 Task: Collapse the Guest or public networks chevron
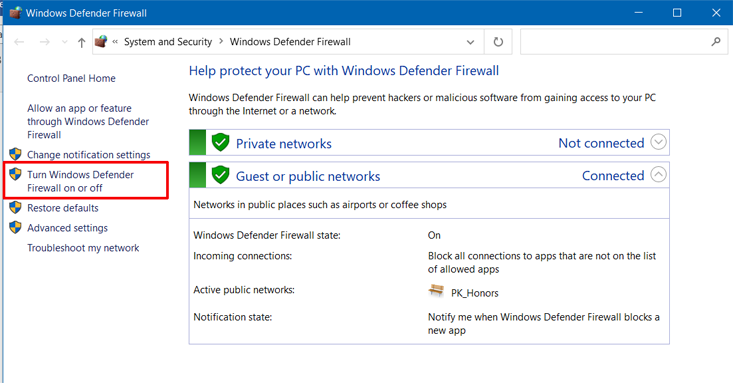[658, 174]
